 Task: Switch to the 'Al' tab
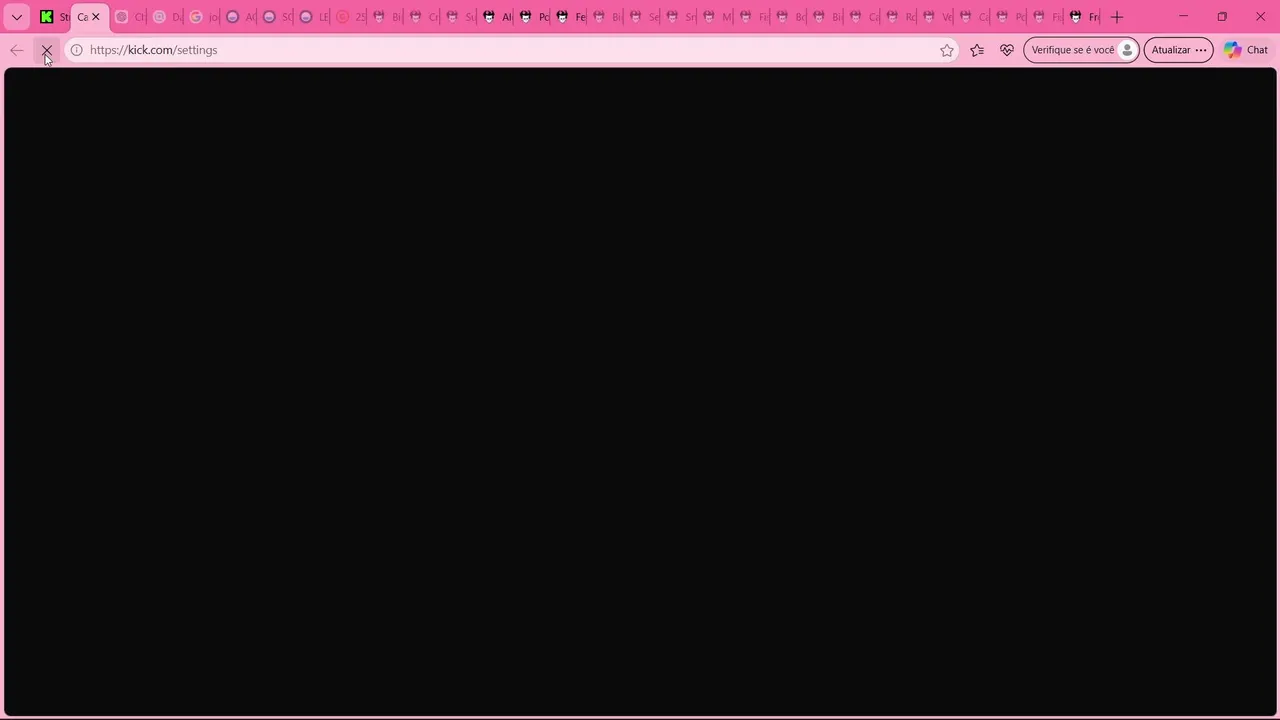coord(498,17)
